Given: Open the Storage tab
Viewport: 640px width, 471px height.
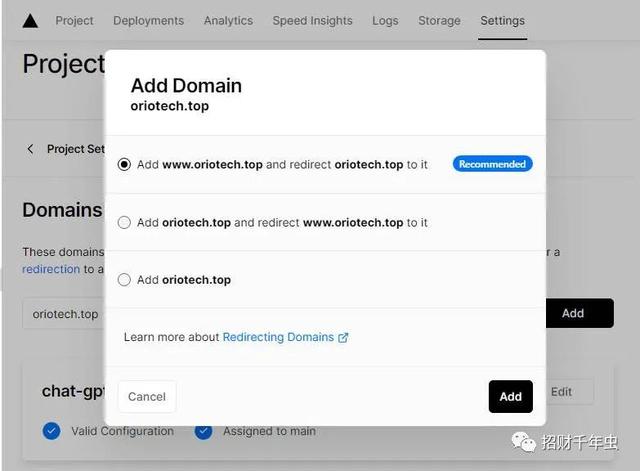Looking at the screenshot, I should tap(439, 21).
